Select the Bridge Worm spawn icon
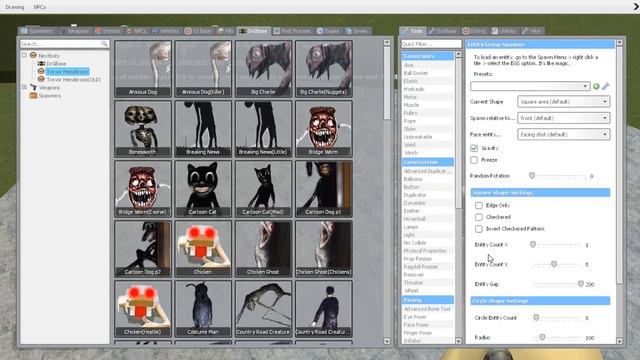This screenshot has height=360, width=640. [x=324, y=129]
